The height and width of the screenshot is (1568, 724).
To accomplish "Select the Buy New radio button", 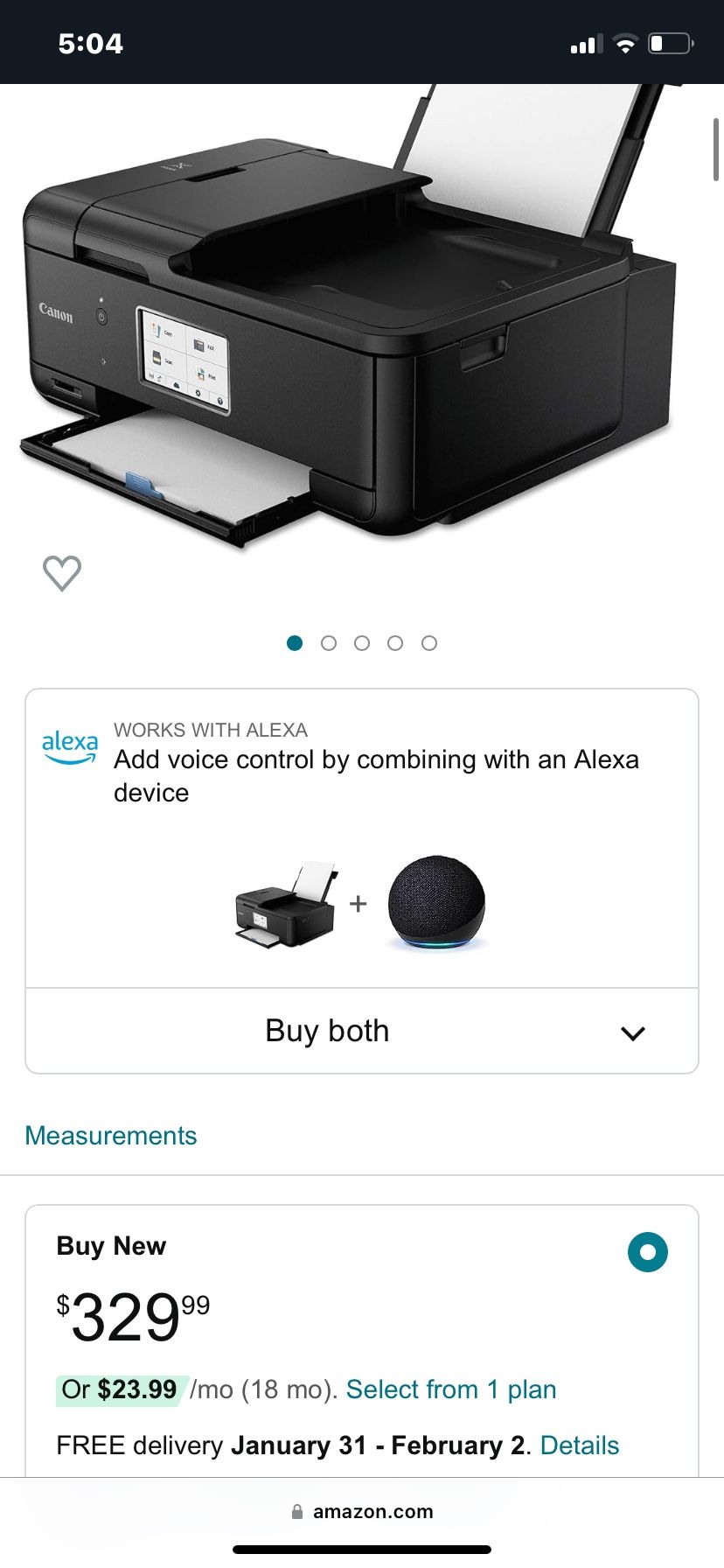I will [x=648, y=1252].
